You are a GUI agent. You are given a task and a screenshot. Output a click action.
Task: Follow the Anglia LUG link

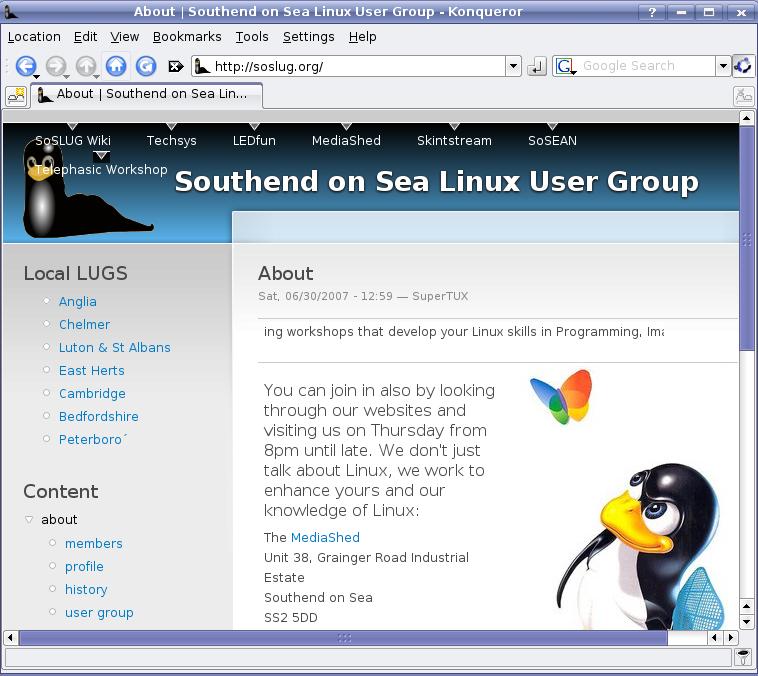pos(78,302)
